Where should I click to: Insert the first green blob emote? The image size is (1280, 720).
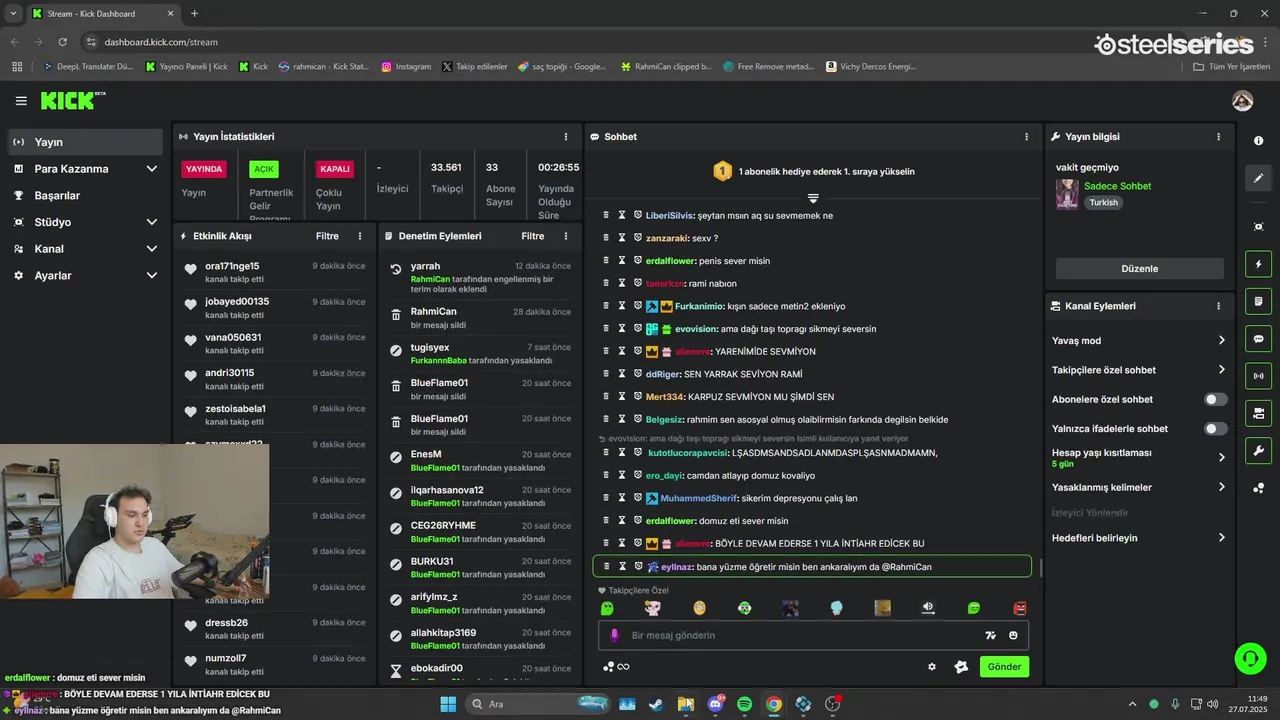click(607, 608)
